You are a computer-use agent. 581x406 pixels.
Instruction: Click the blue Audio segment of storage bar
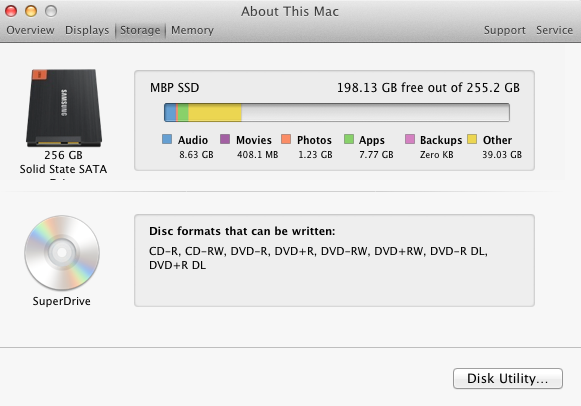170,113
